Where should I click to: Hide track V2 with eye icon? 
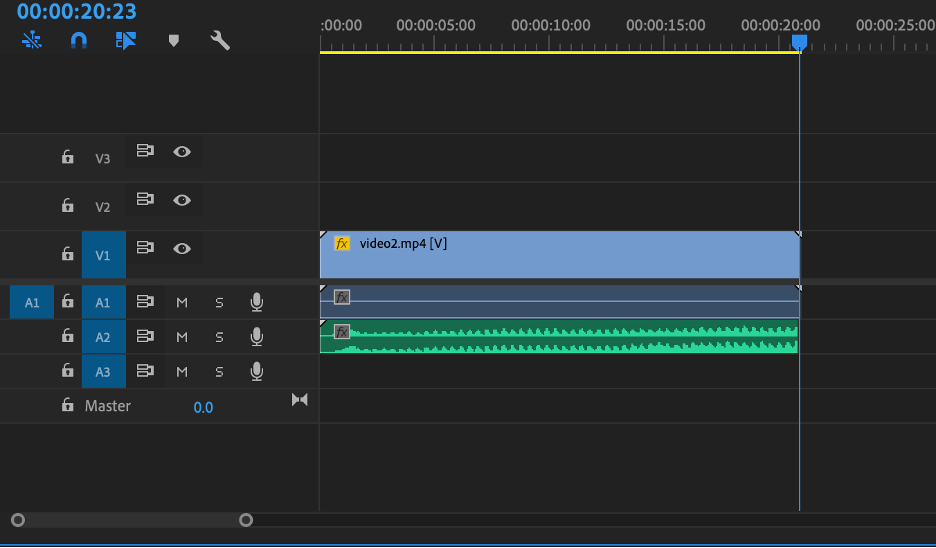pyautogui.click(x=182, y=200)
